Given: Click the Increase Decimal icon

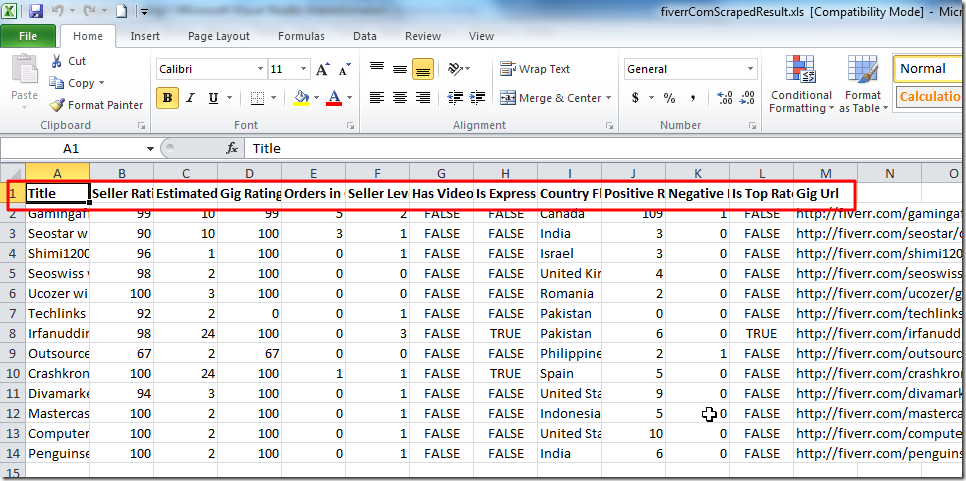Looking at the screenshot, I should (725, 97).
